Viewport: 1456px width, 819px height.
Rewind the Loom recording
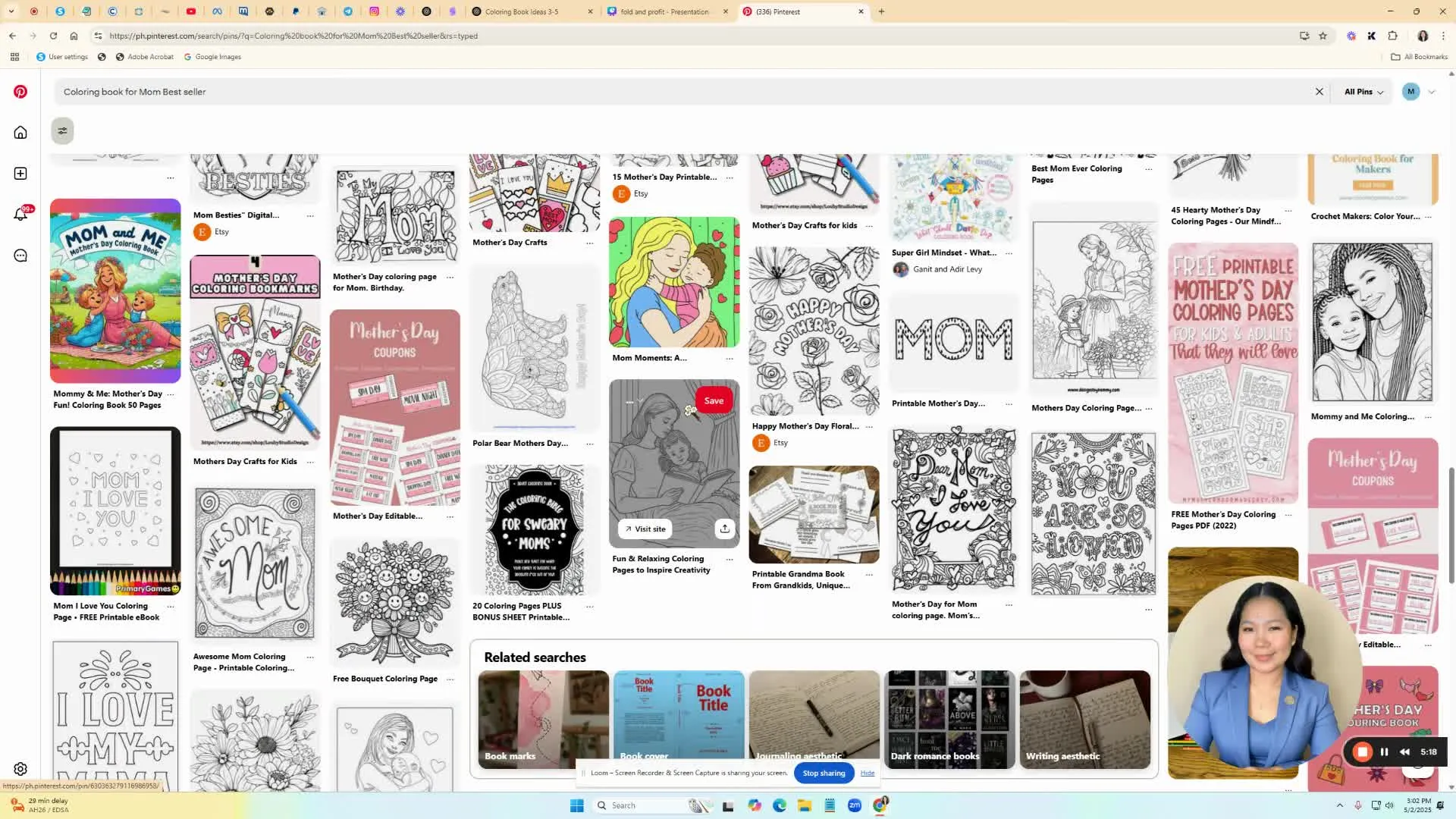(x=1404, y=752)
